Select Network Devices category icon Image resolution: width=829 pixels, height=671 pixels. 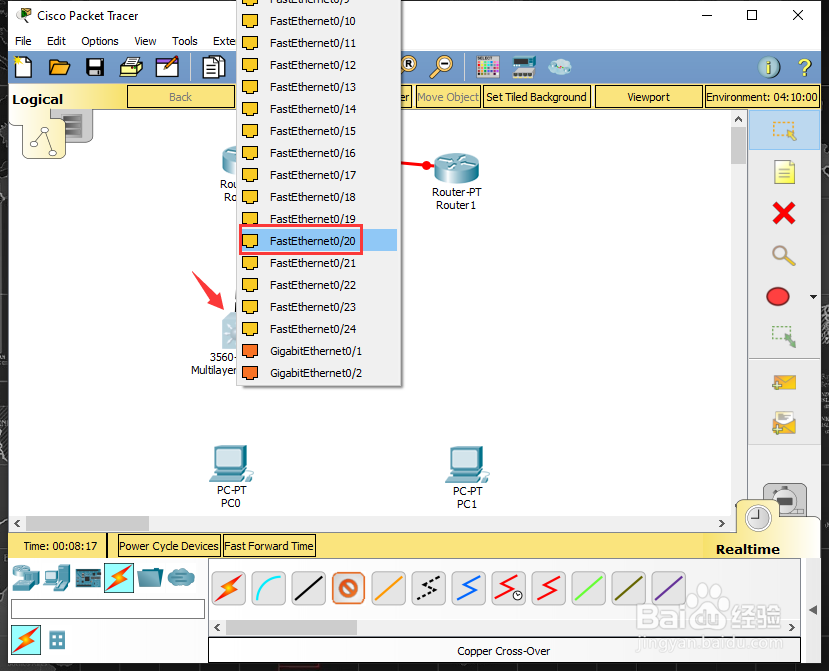click(x=26, y=578)
